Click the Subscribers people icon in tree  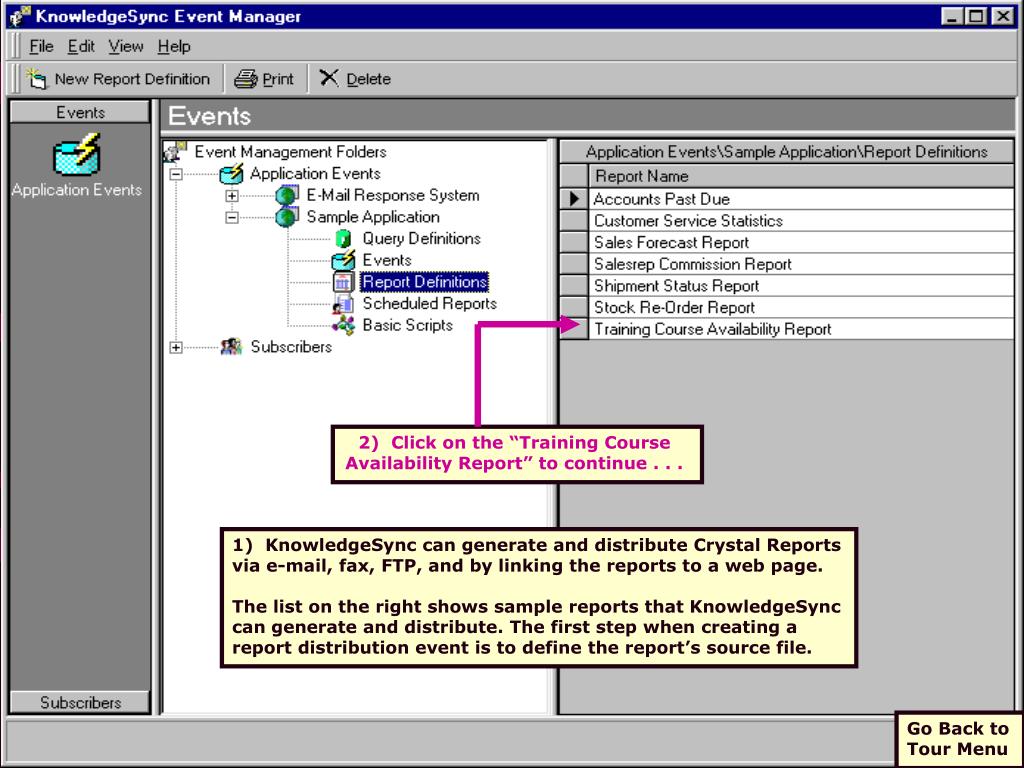click(x=231, y=347)
